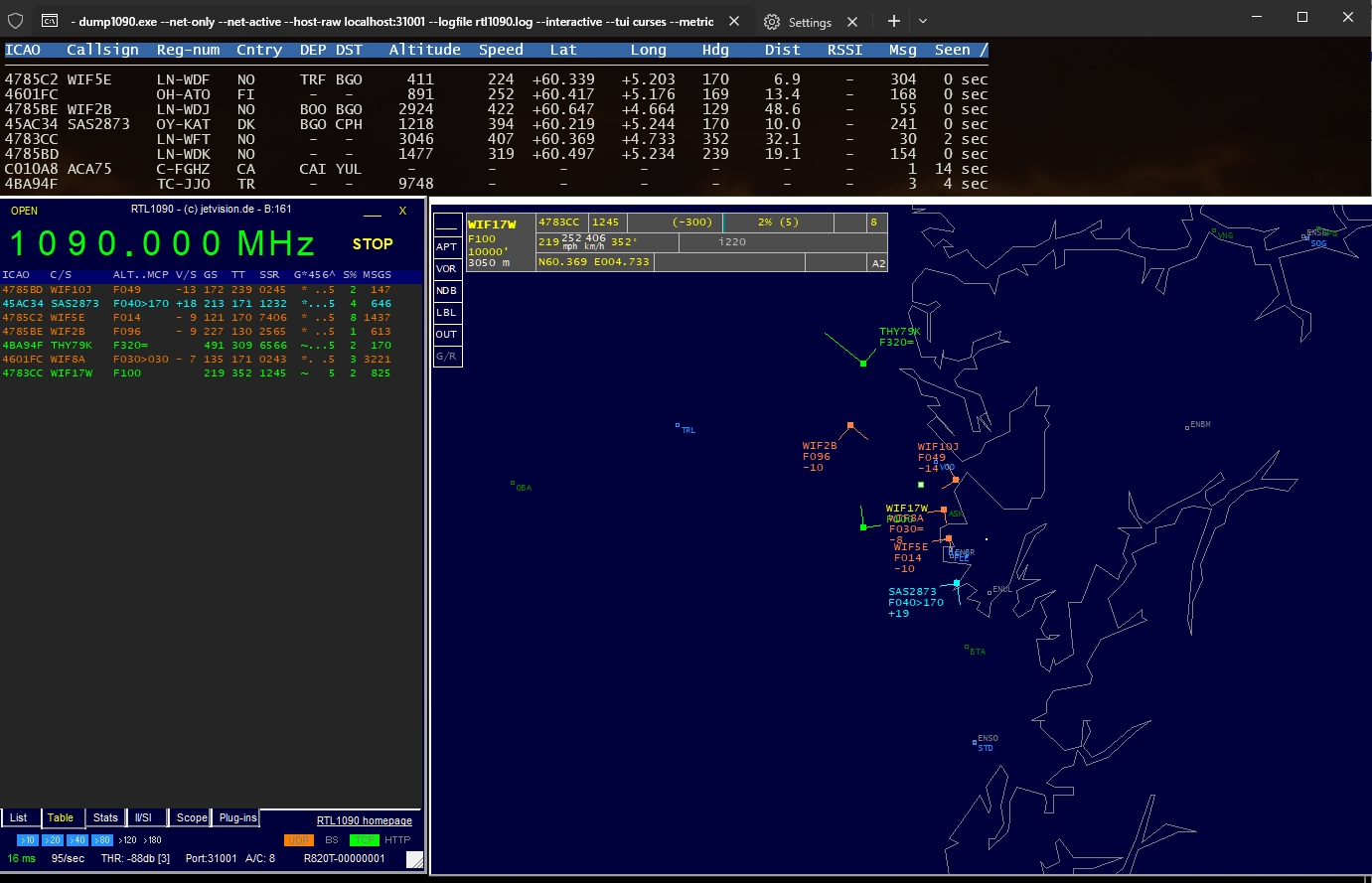Click the N60.369 E004.733 coordinates cell

click(595, 262)
